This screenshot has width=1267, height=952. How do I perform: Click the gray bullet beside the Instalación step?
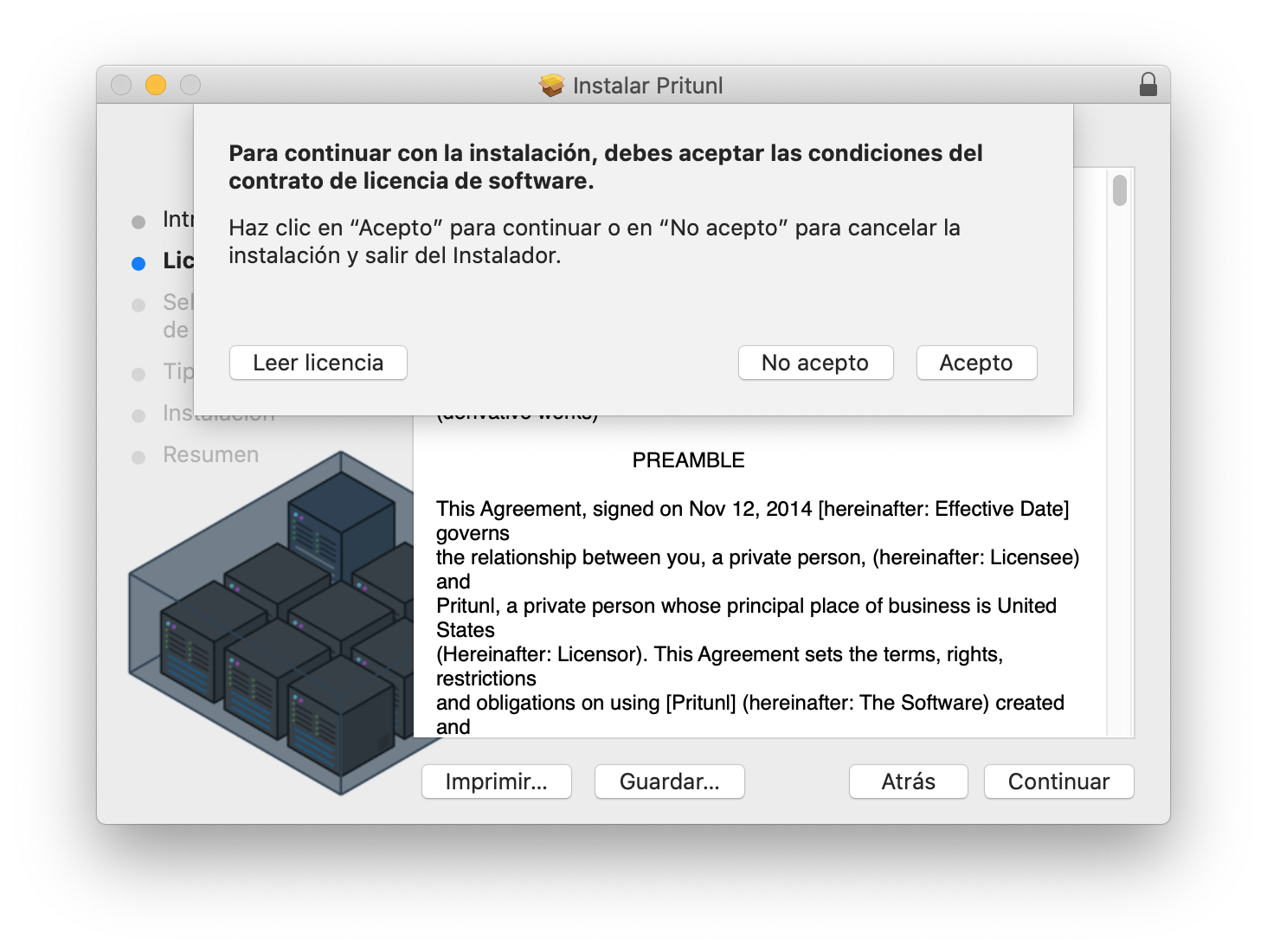138,415
